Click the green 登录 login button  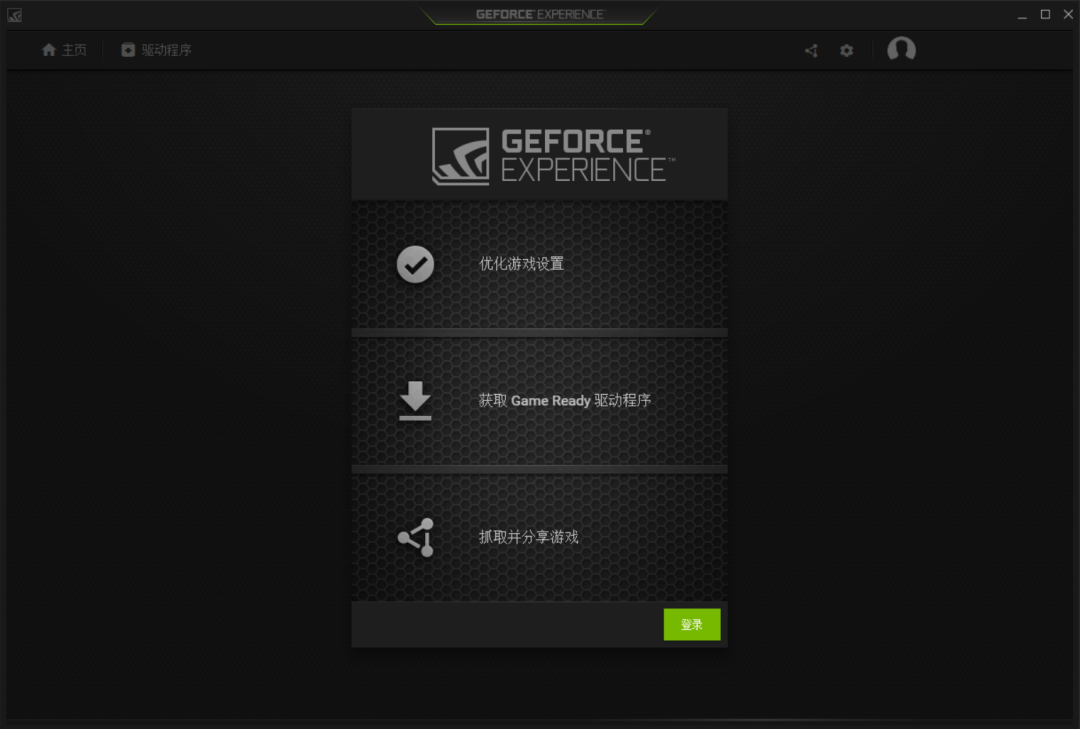tap(692, 624)
